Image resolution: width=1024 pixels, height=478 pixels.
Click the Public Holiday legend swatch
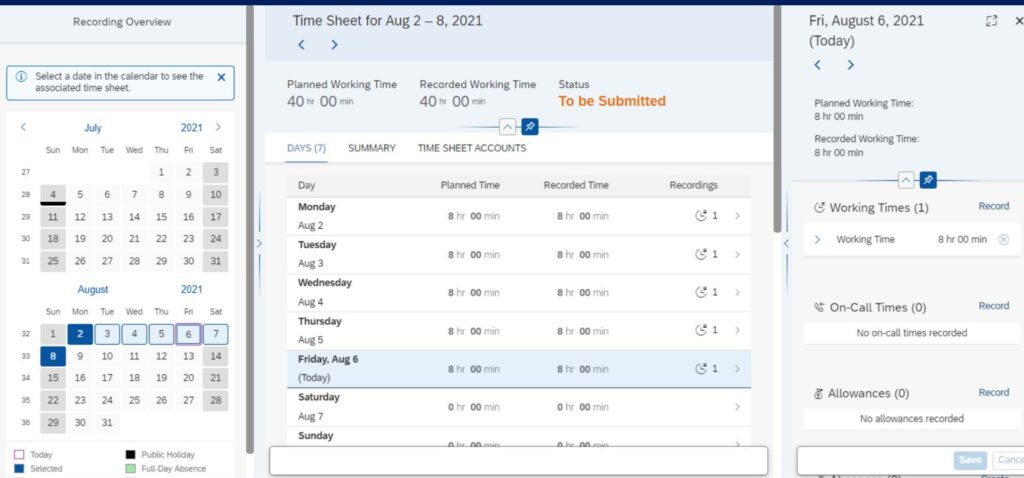pyautogui.click(x=131, y=454)
